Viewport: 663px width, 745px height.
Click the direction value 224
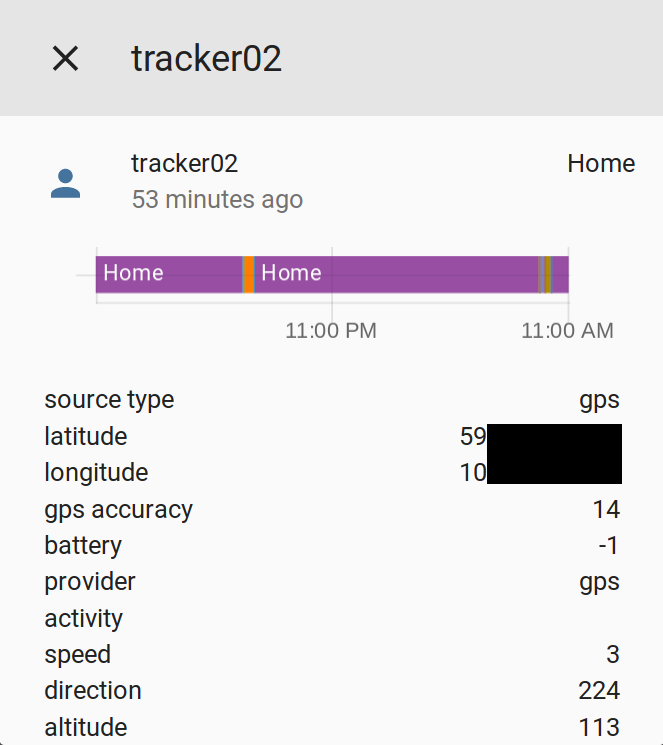click(599, 691)
